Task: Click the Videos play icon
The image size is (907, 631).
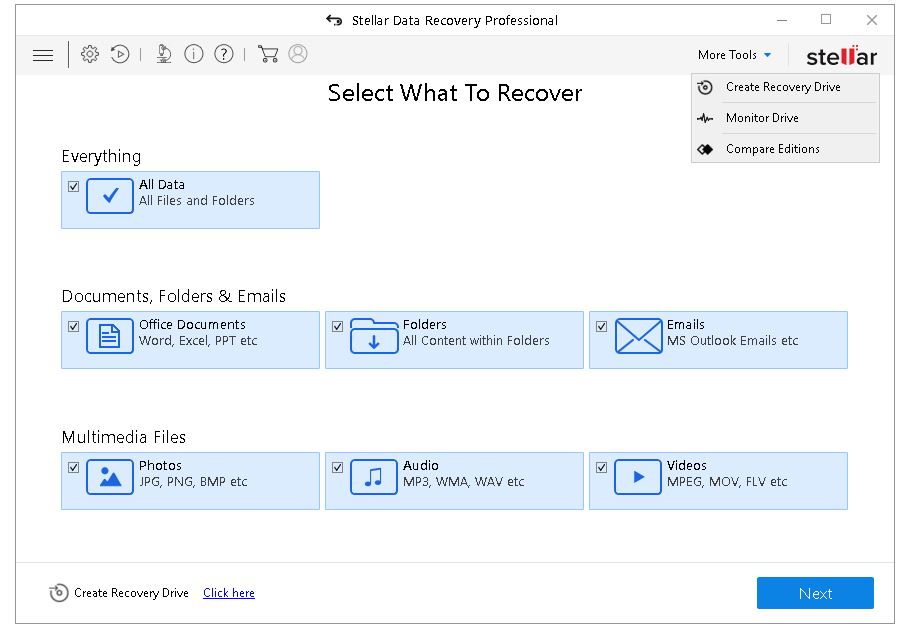Action: pos(637,477)
